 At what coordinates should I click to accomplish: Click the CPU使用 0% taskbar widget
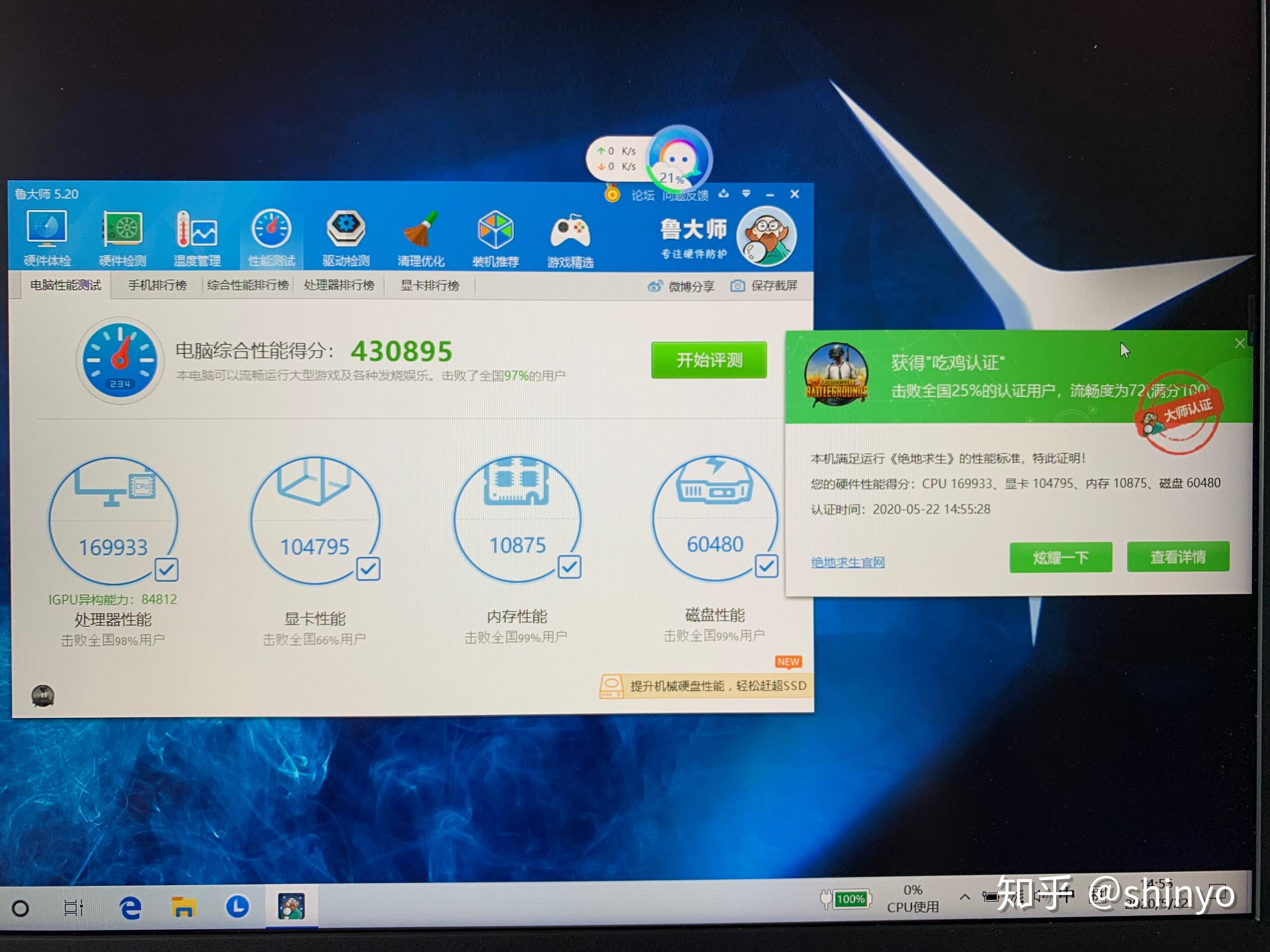pyautogui.click(x=912, y=898)
